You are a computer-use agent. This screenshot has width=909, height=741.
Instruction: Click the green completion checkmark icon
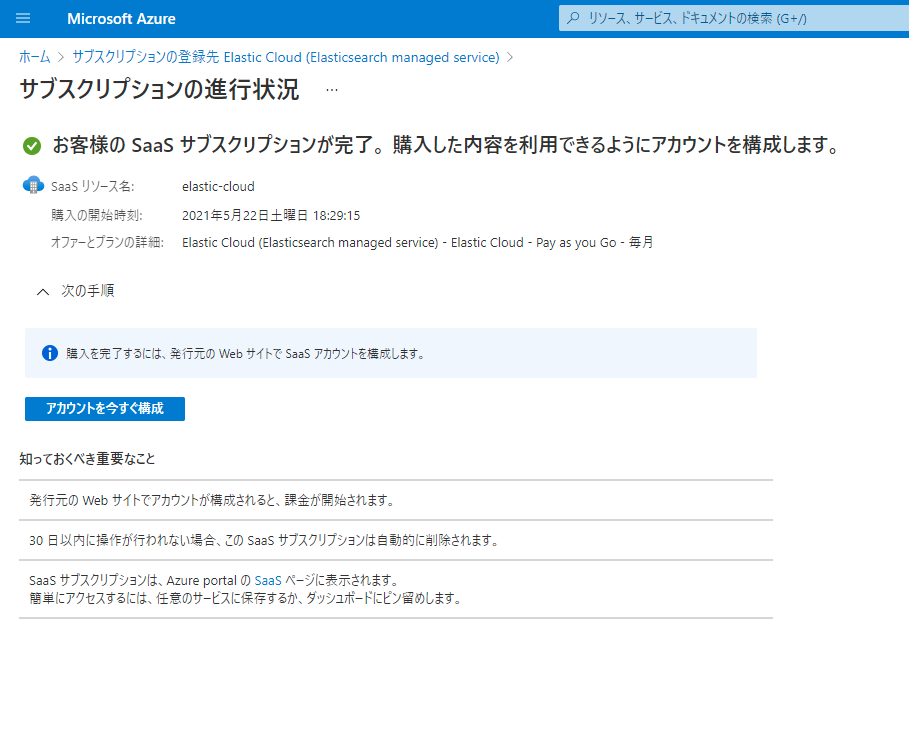coord(30,145)
